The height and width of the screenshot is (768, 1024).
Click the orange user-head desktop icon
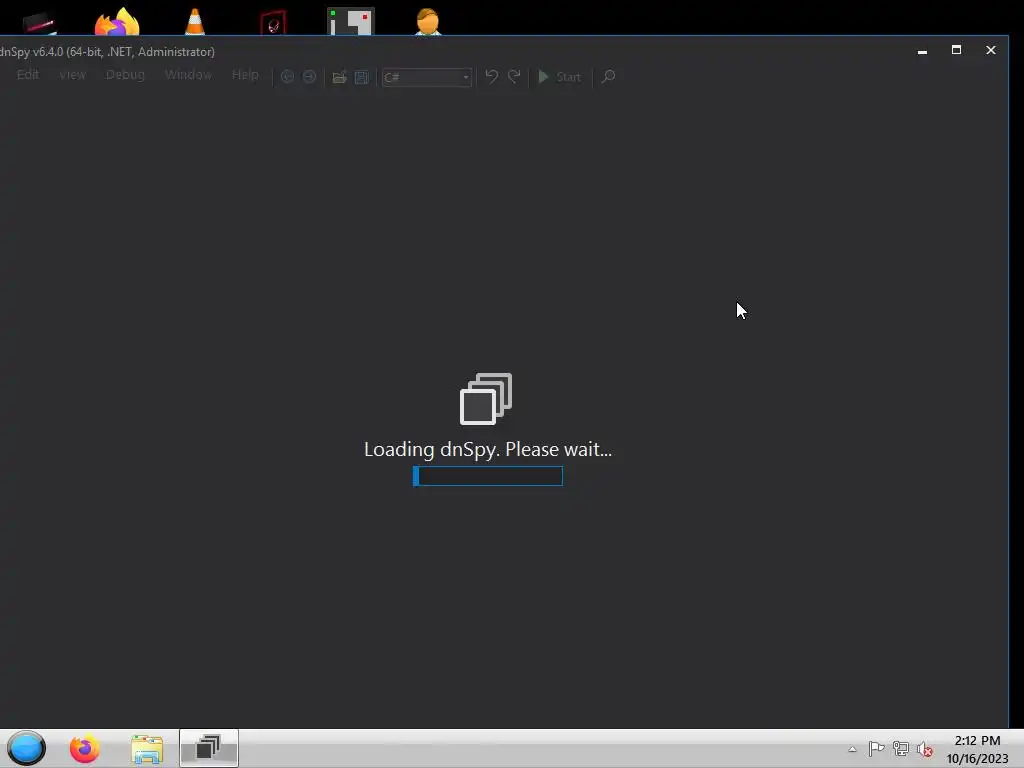428,21
